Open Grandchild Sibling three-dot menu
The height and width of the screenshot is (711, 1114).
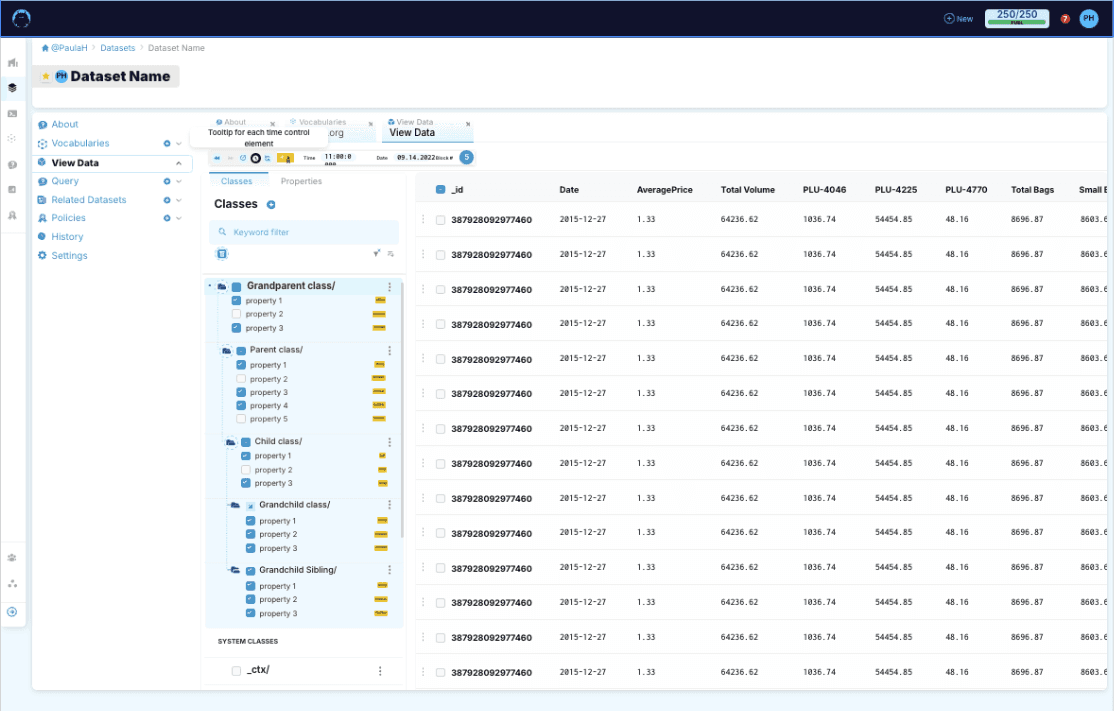tap(389, 570)
